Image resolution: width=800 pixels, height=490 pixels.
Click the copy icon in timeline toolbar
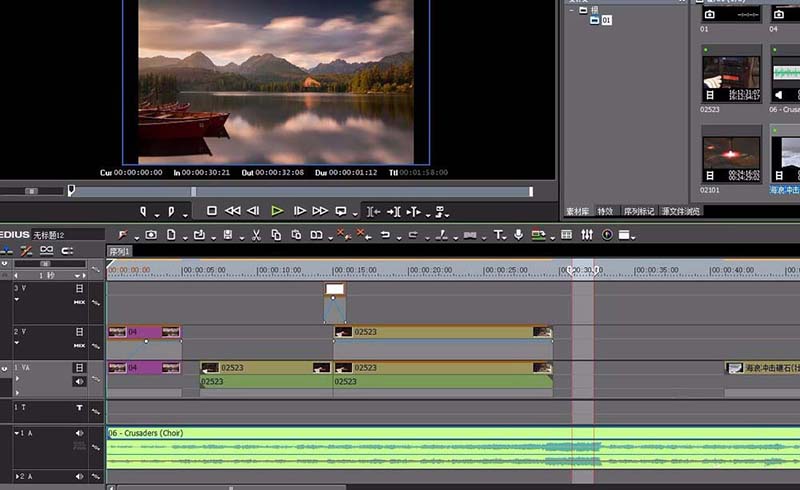276,235
